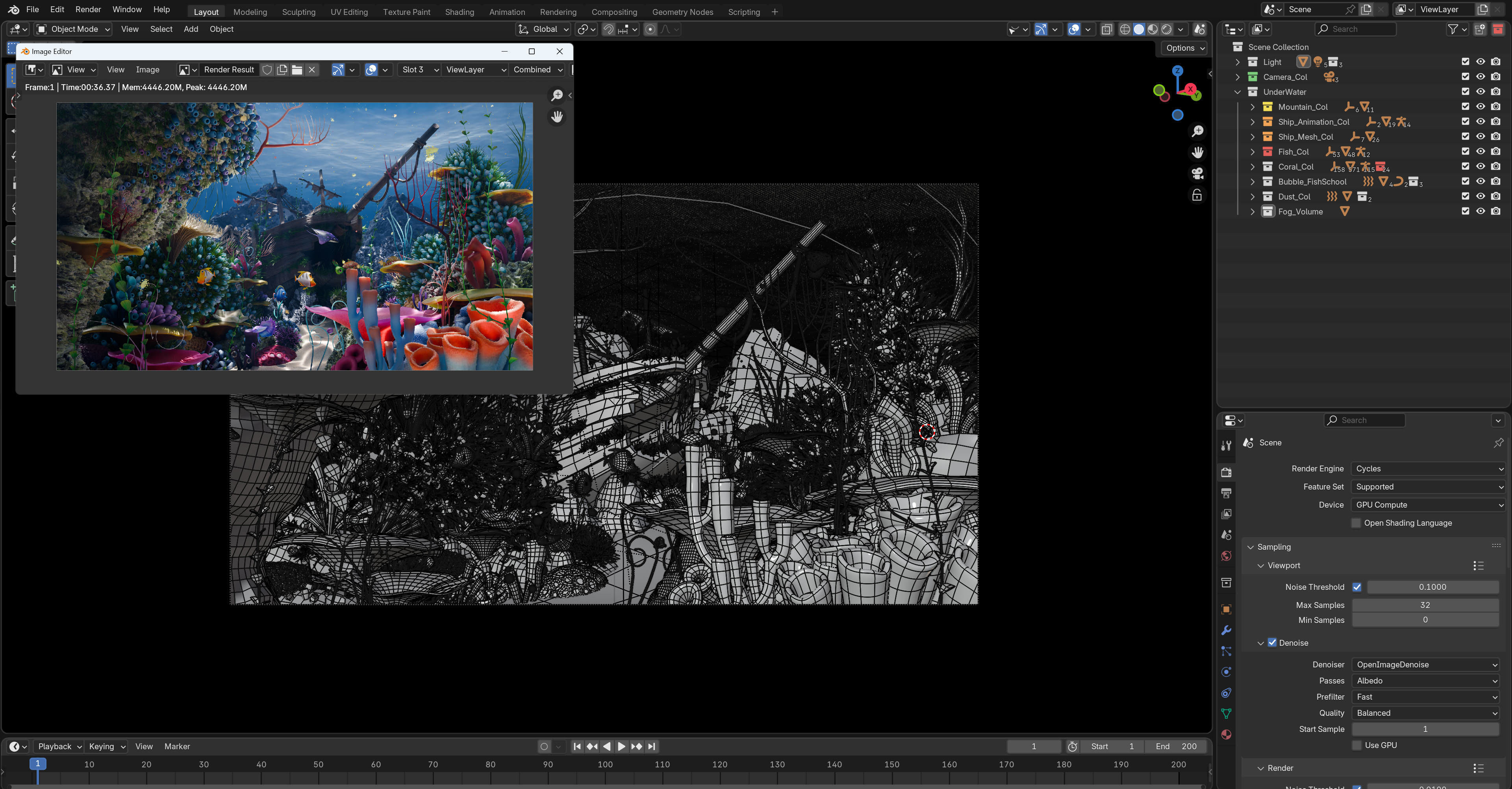Switch to the Shading workspace tab
The height and width of the screenshot is (789, 1512).
pyautogui.click(x=459, y=12)
